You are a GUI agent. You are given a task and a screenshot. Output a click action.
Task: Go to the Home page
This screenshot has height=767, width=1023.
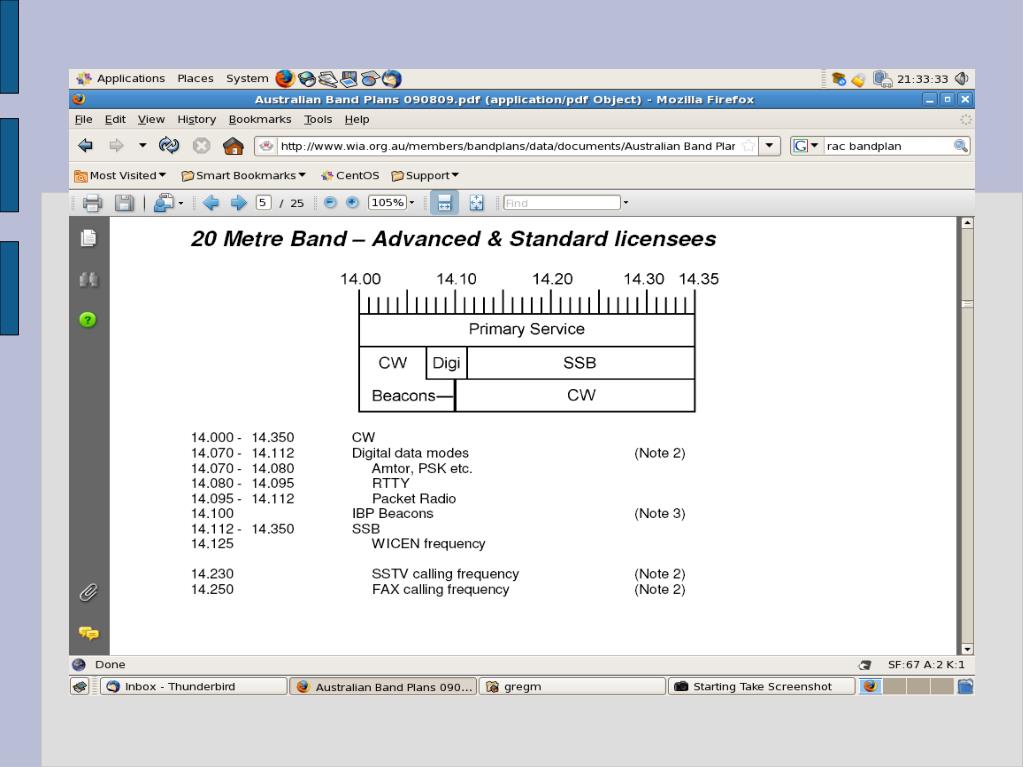coord(233,145)
